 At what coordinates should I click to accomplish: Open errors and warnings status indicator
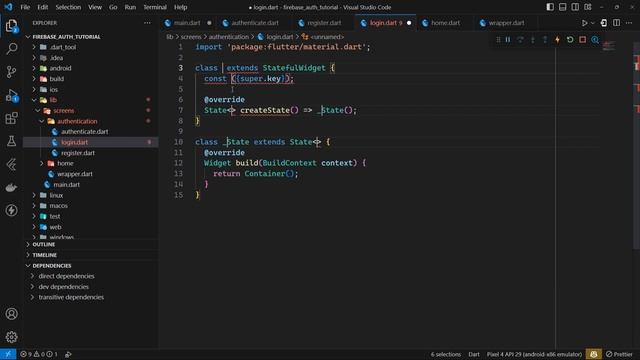coord(39,354)
